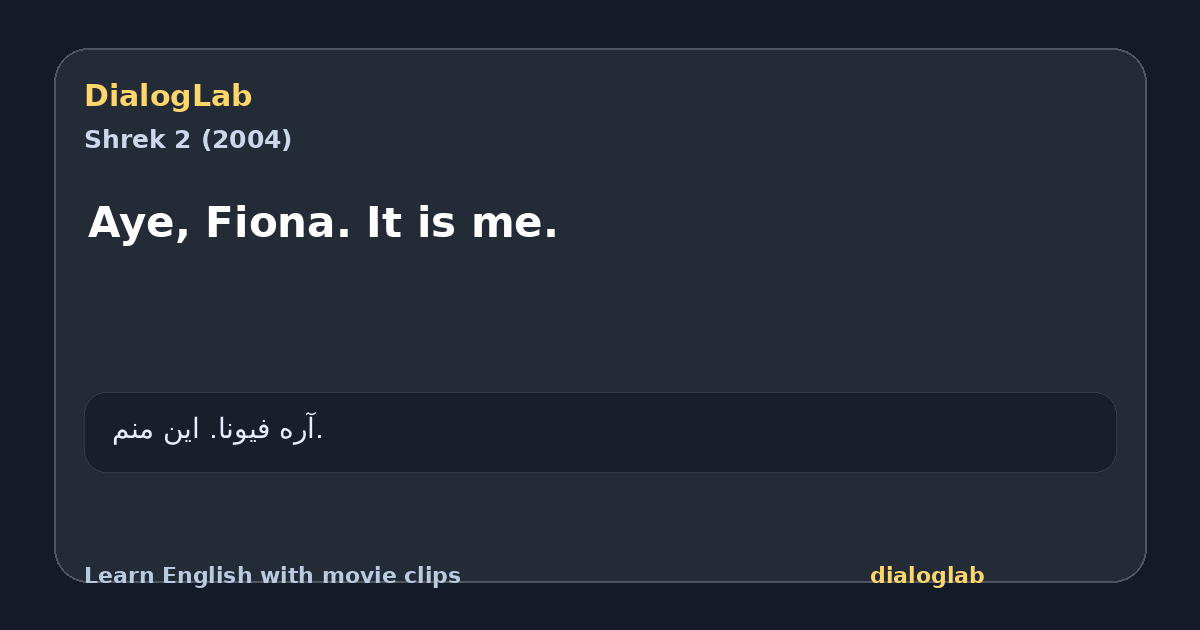Tap the Persian word "آره" in translation
This screenshot has width=1200, height=630.
298,430
